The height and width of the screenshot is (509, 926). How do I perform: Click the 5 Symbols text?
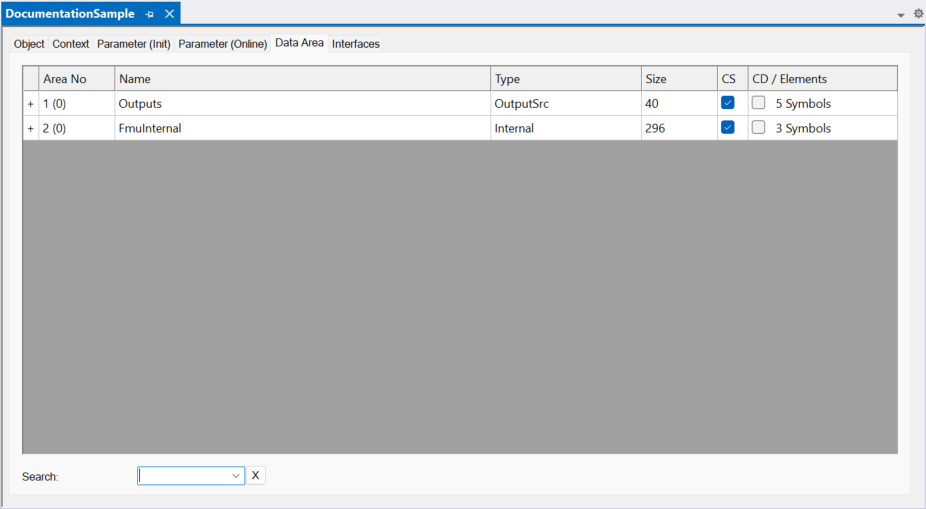[803, 104]
